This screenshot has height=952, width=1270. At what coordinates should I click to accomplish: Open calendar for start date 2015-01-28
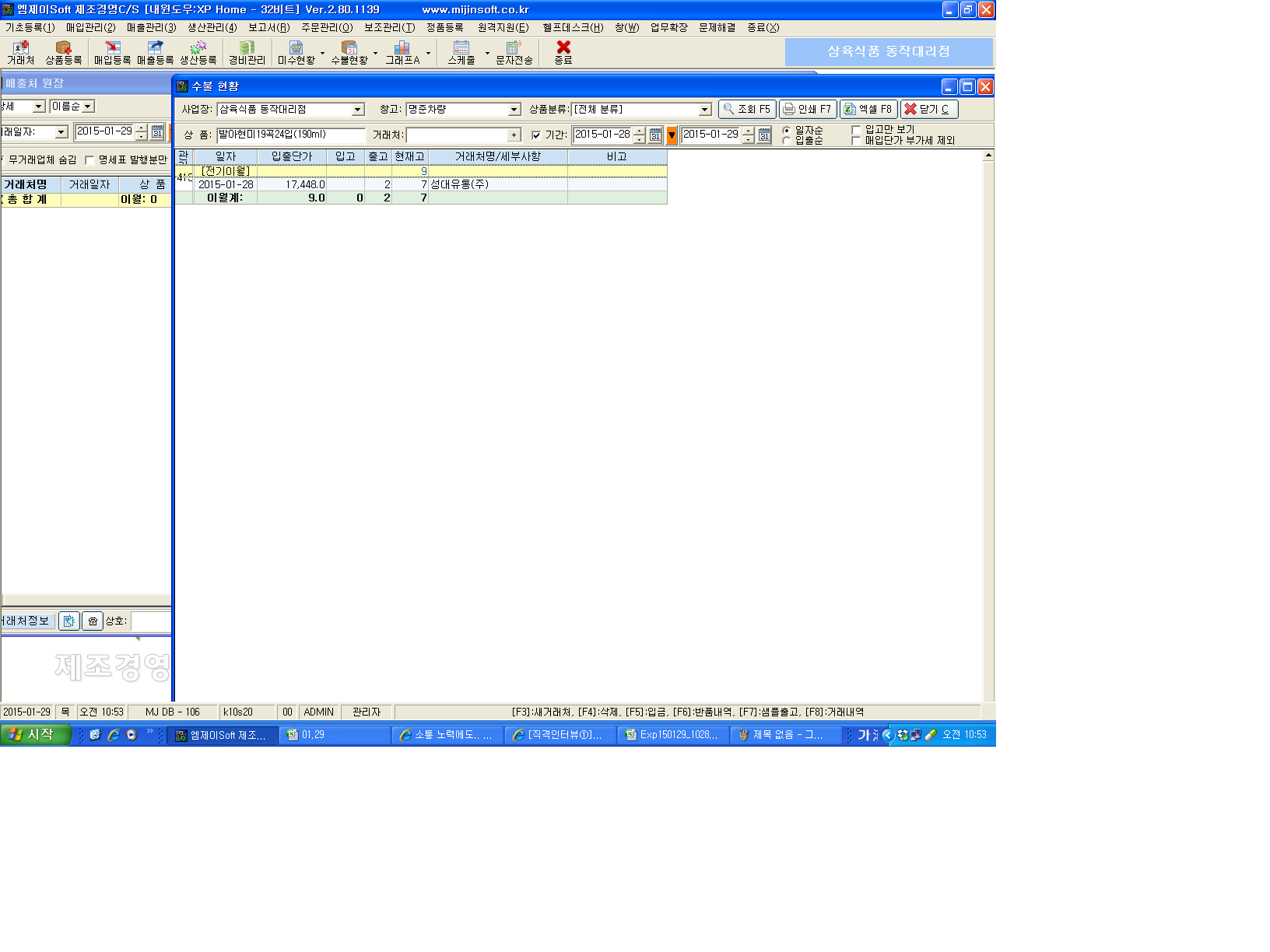(655, 135)
